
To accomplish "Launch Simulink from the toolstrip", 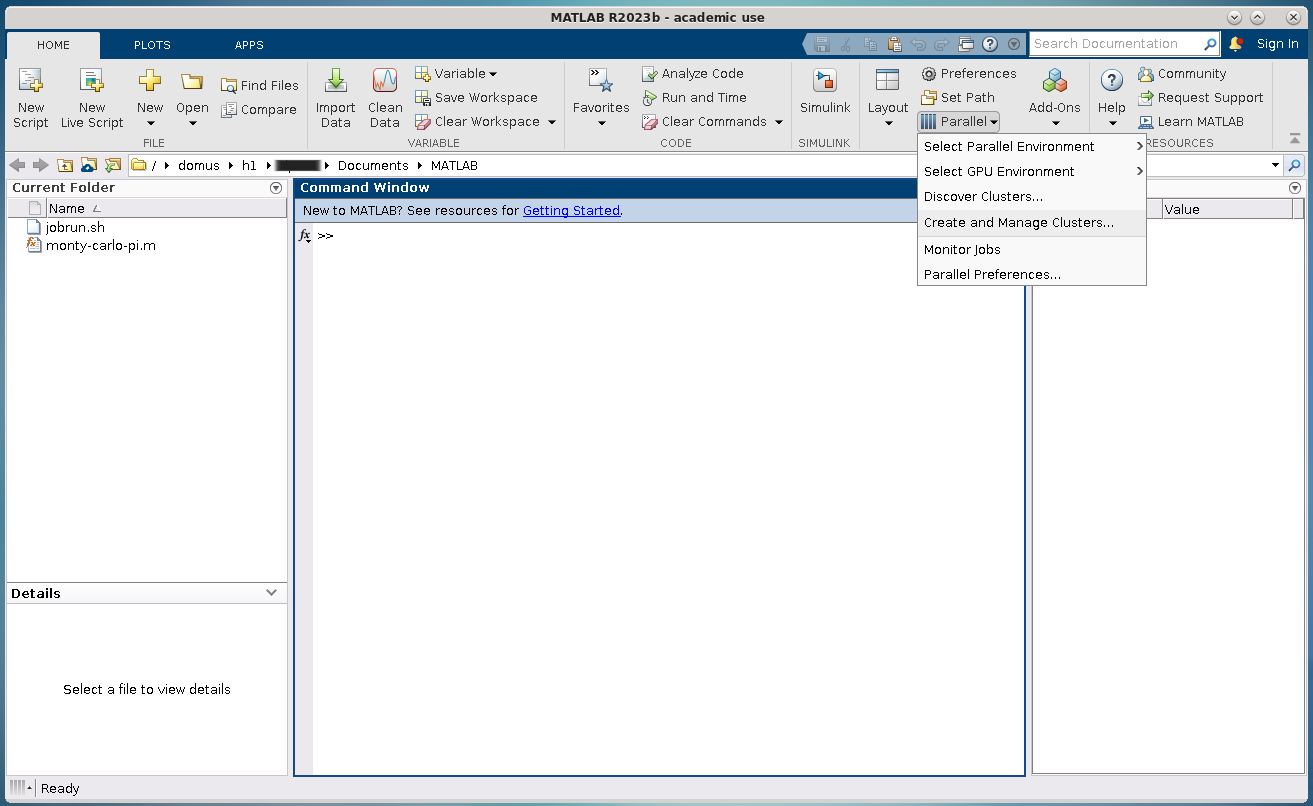I will pyautogui.click(x=825, y=82).
